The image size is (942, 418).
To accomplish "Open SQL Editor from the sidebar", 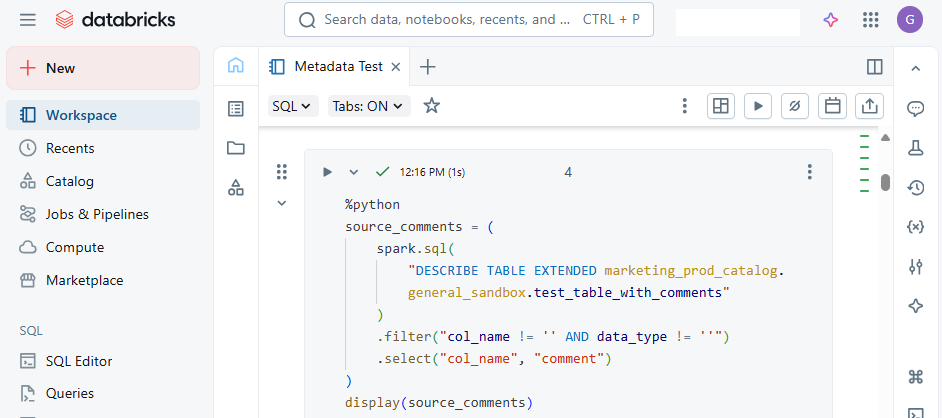I will click(79, 361).
